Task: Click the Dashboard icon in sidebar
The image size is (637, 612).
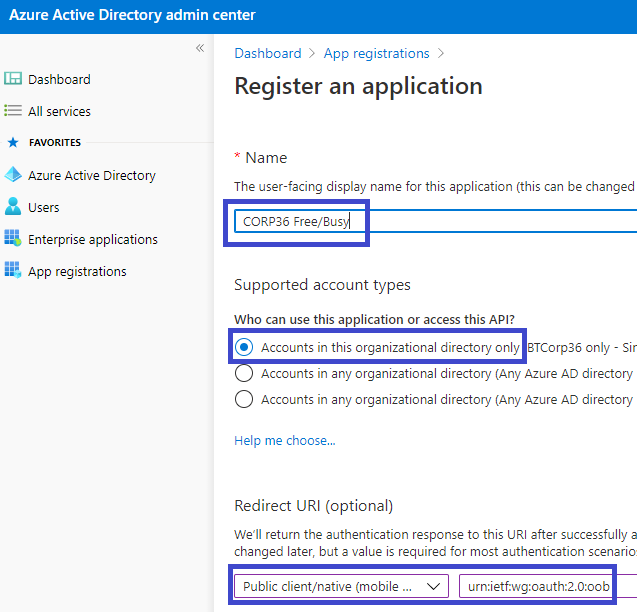Action: click(13, 79)
